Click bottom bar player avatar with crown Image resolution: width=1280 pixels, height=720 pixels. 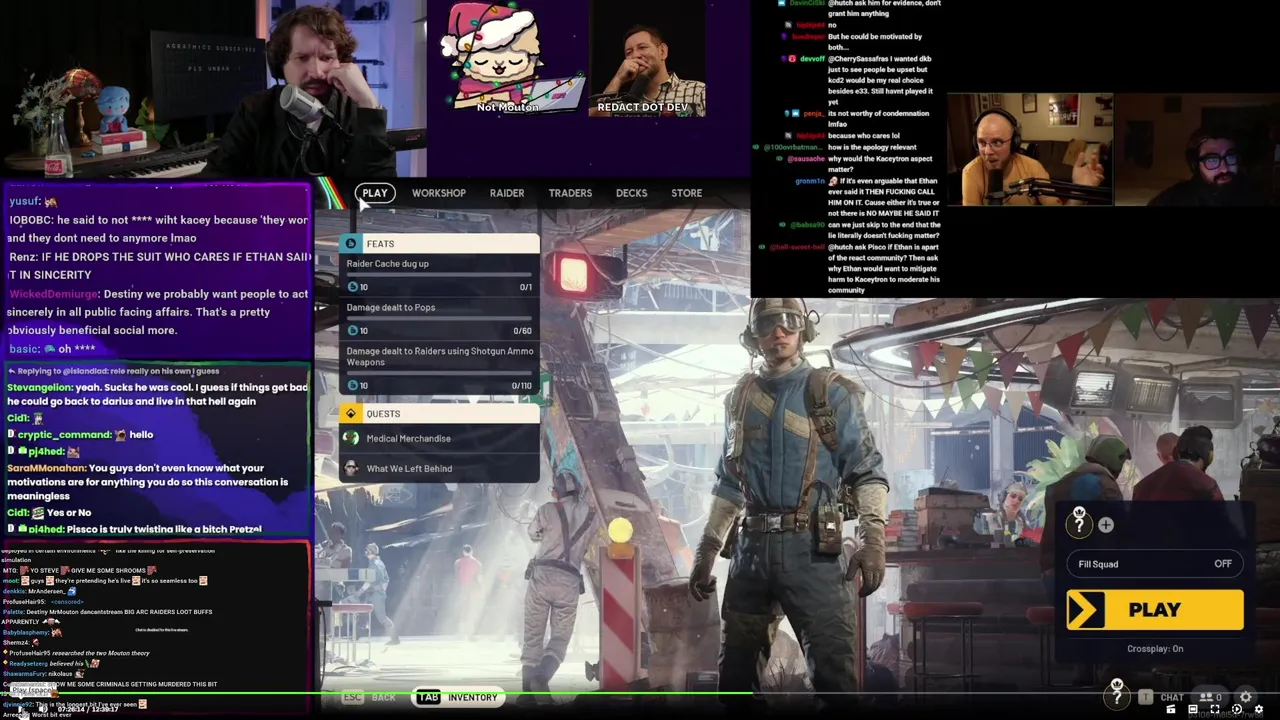pyautogui.click(x=1117, y=694)
